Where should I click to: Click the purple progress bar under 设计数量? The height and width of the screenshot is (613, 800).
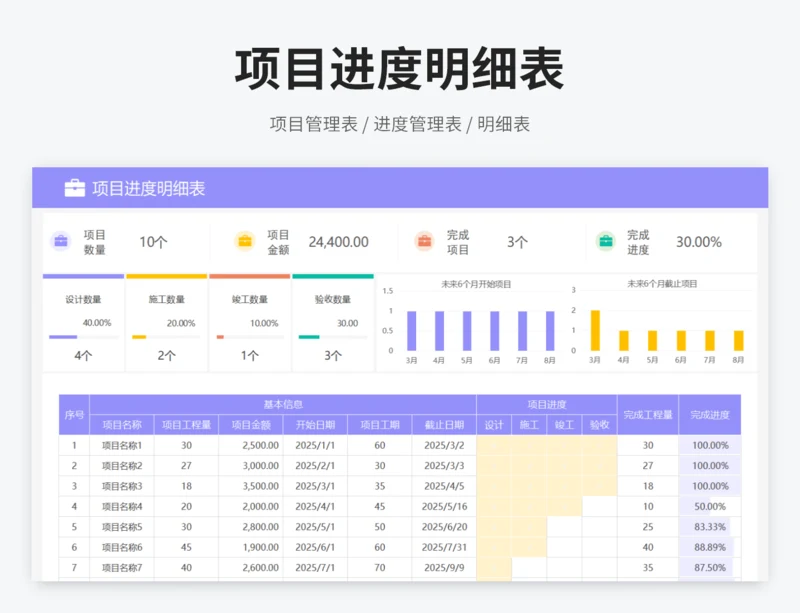(63, 337)
